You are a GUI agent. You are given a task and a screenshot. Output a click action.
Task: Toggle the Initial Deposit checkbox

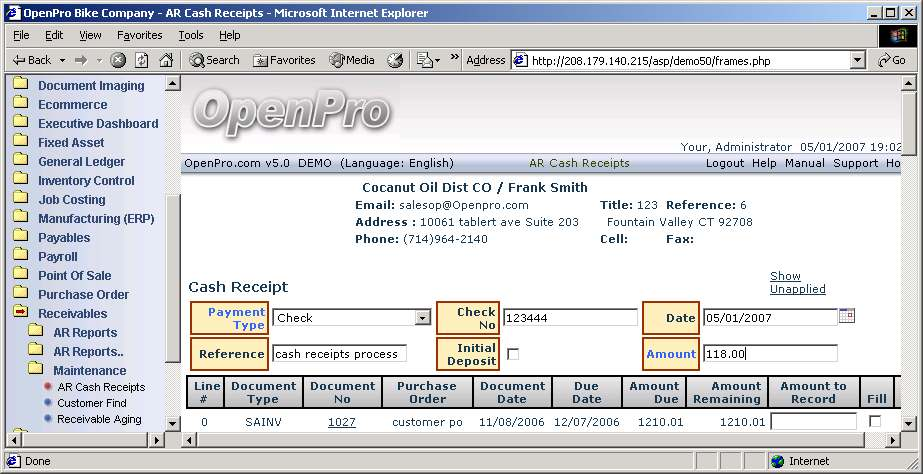tap(513, 354)
